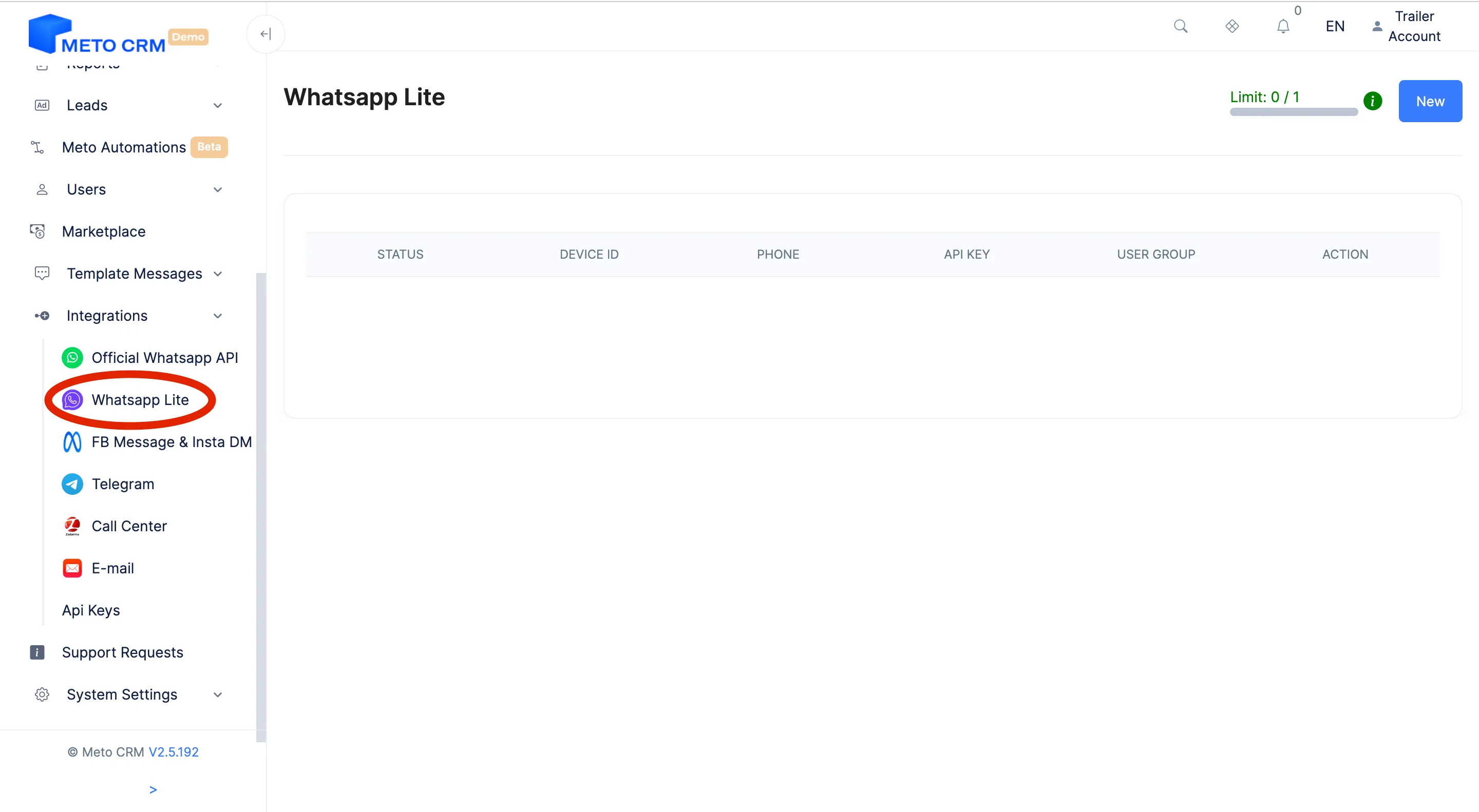This screenshot has width=1479, height=812.
Task: Open Telegram integration
Action: 123,484
